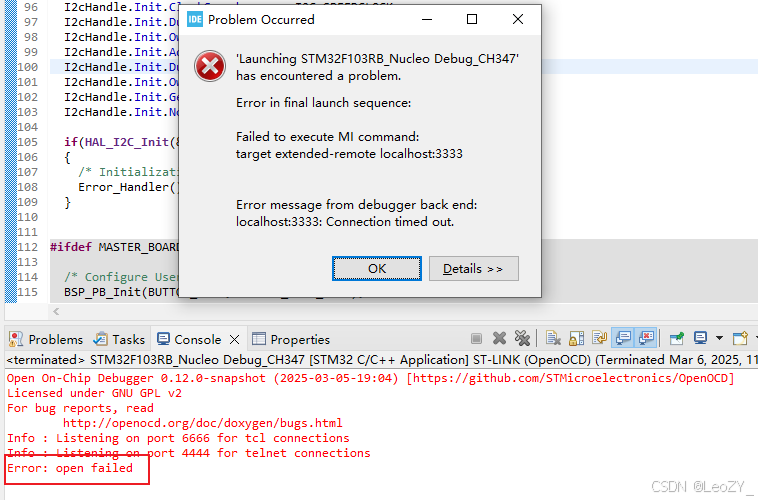Click the Tasks tab icon
The height and width of the screenshot is (500, 758).
click(101, 339)
